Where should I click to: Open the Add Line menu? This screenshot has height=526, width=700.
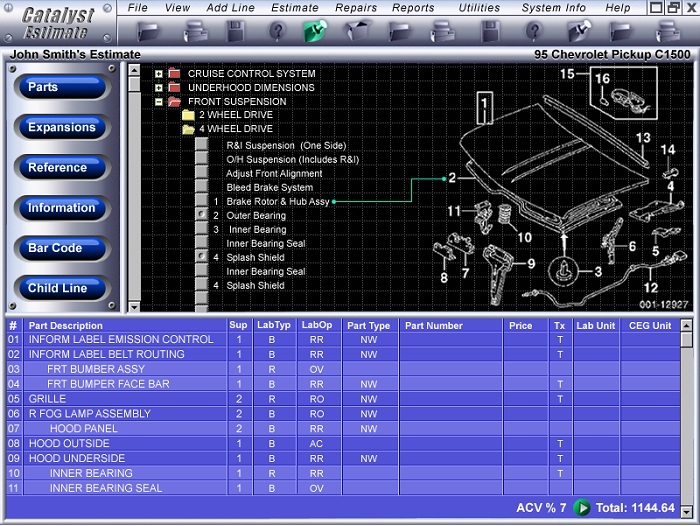tap(230, 8)
